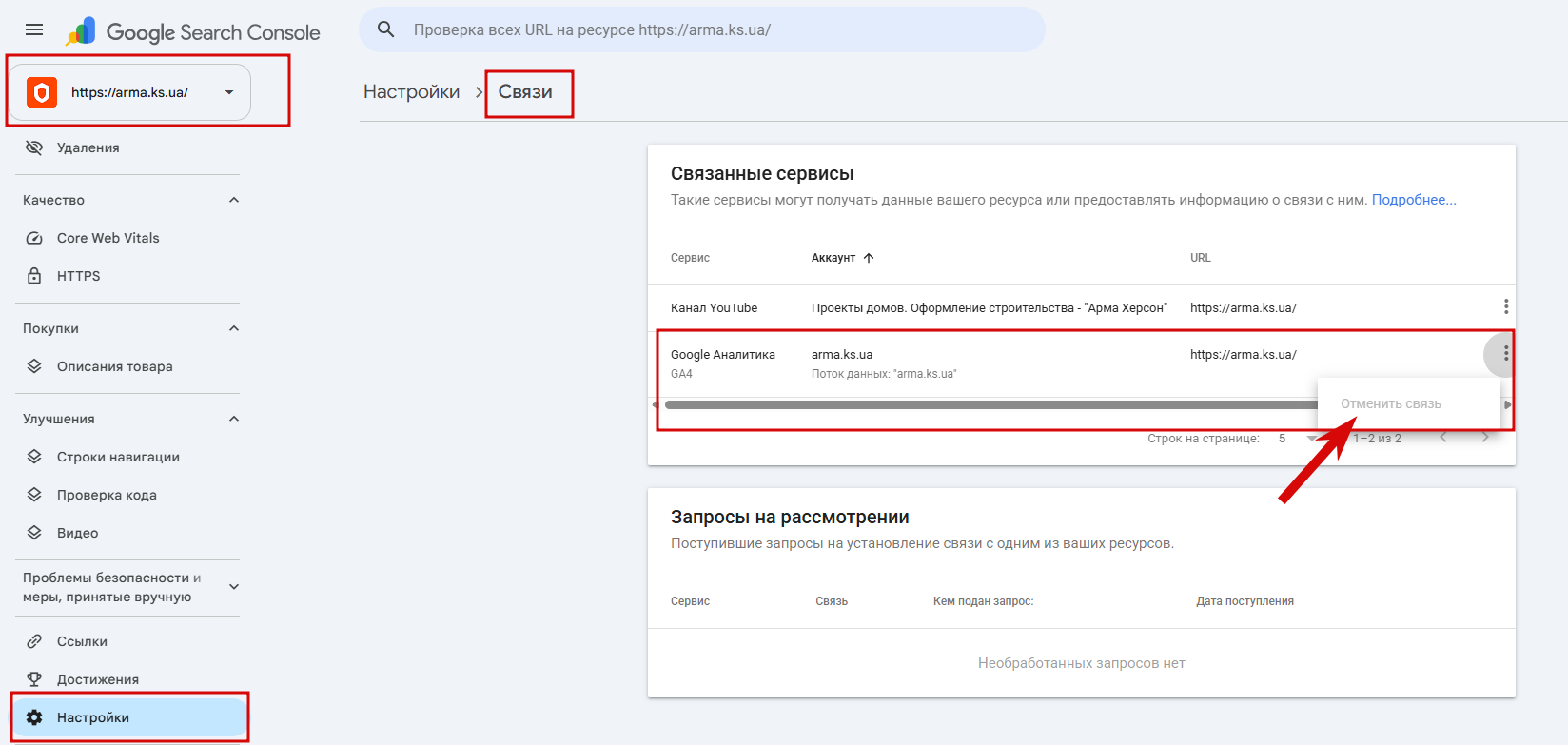Viewport: 1568px width, 745px height.
Task: Click the Связь column header
Action: pyautogui.click(x=832, y=601)
